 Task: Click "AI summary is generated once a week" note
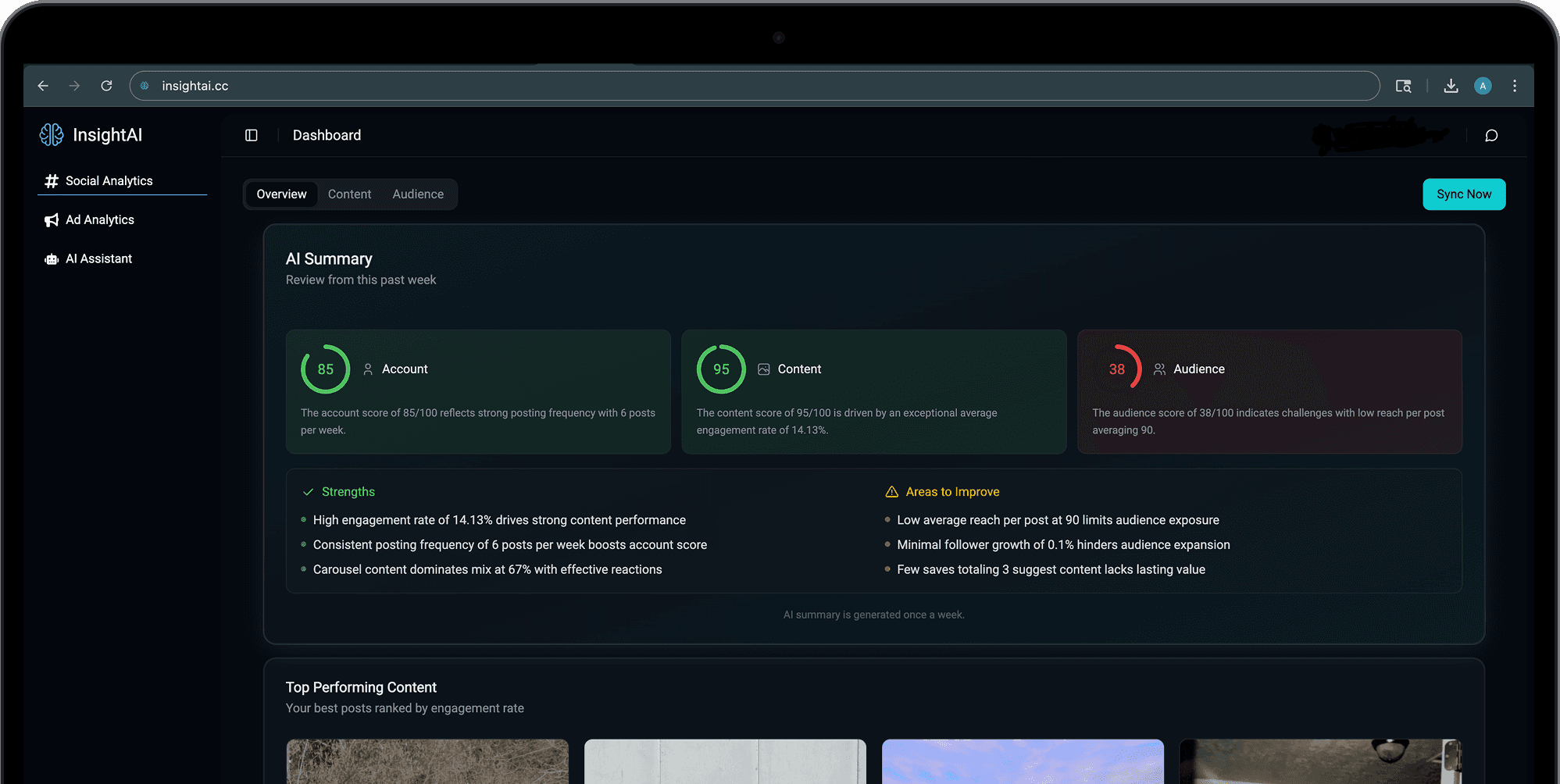click(873, 615)
